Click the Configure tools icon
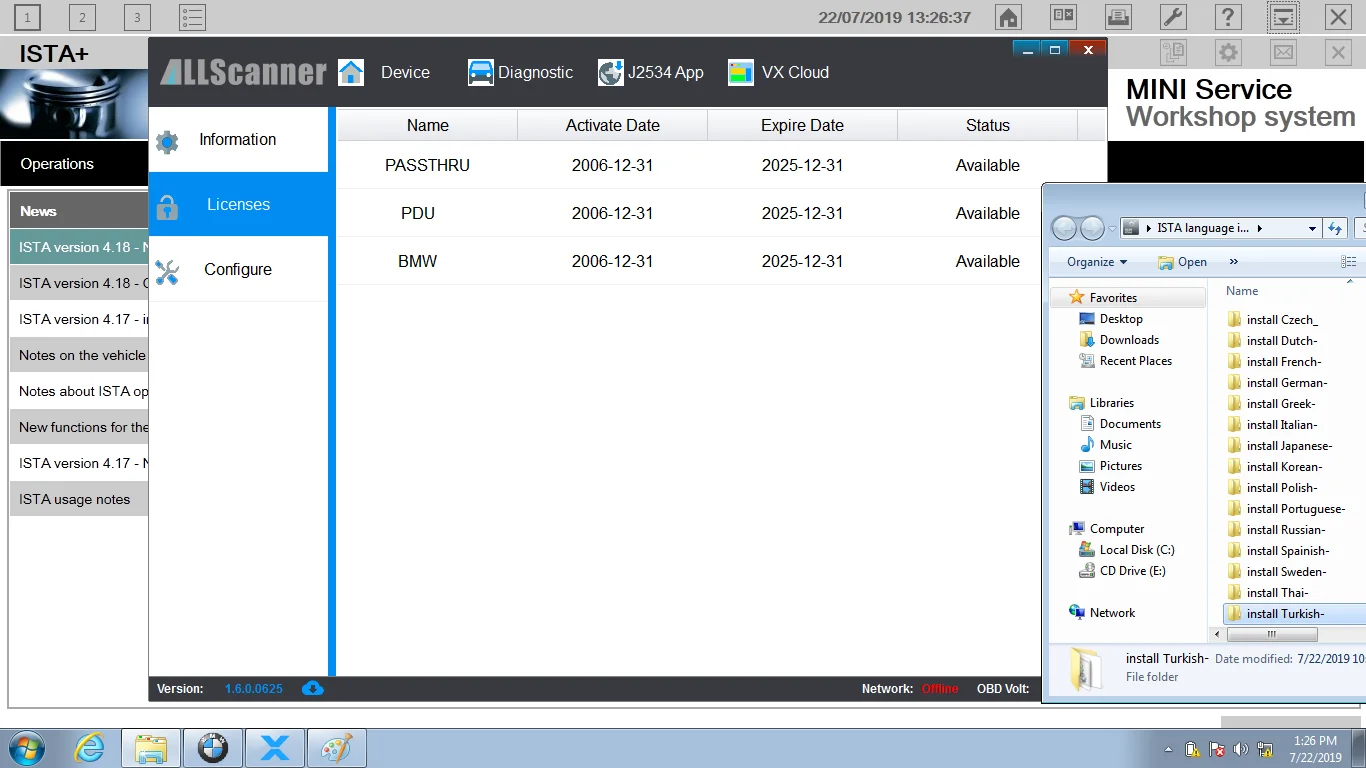Viewport: 1366px width, 768px height. 167,271
